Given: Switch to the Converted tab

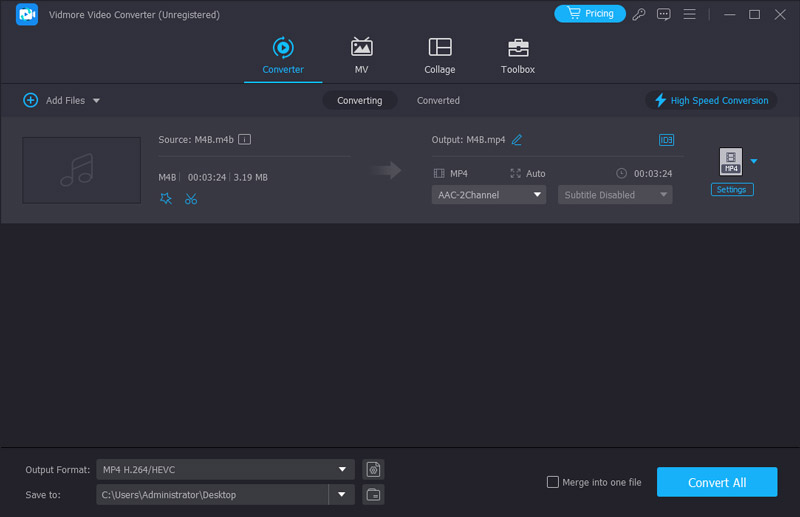Looking at the screenshot, I should coord(438,100).
